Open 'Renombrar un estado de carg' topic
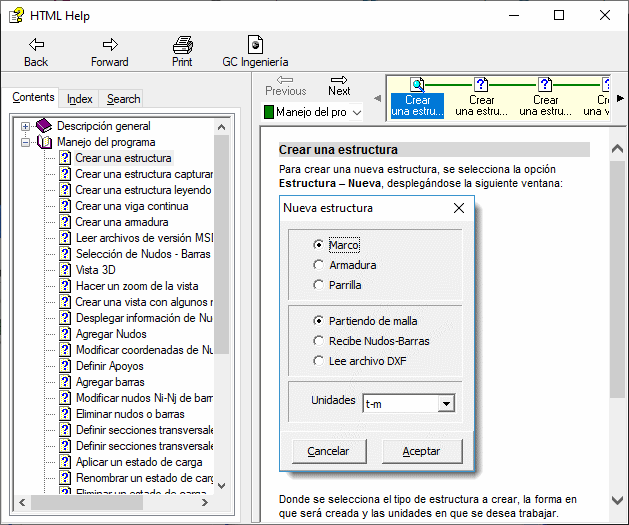This screenshot has width=629, height=525. [144, 478]
